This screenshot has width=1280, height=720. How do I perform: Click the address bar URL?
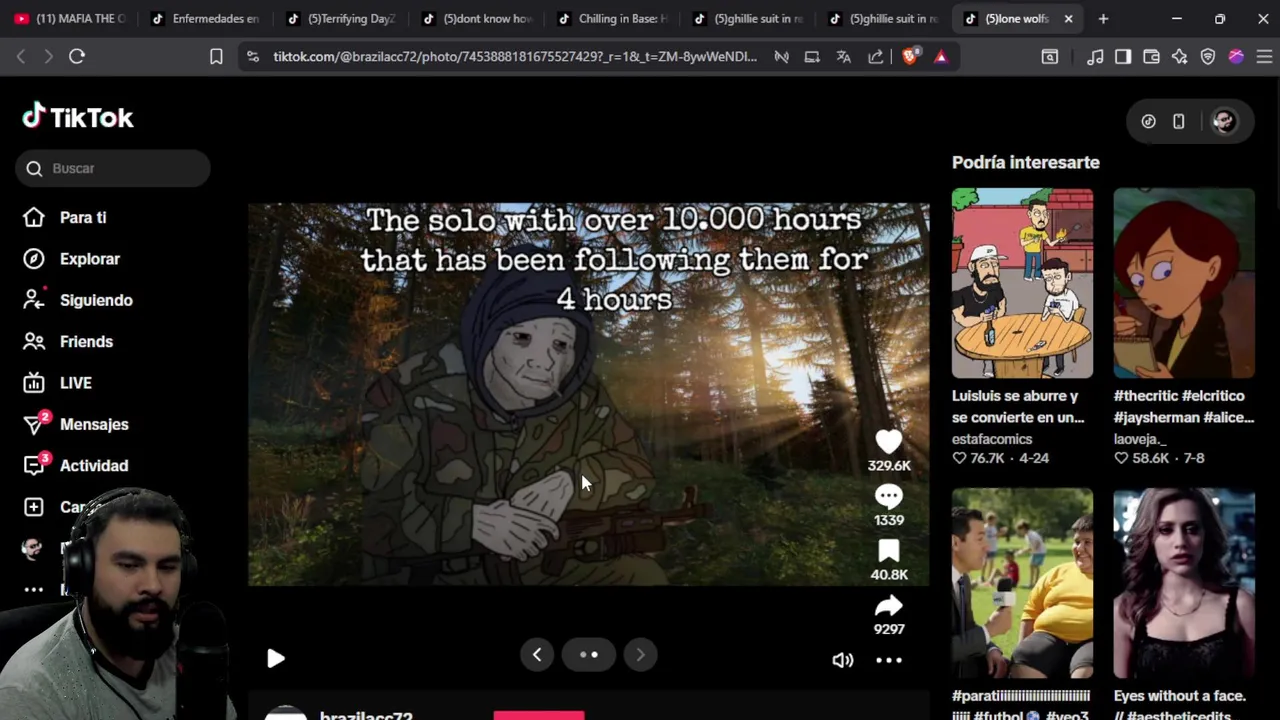(x=515, y=57)
